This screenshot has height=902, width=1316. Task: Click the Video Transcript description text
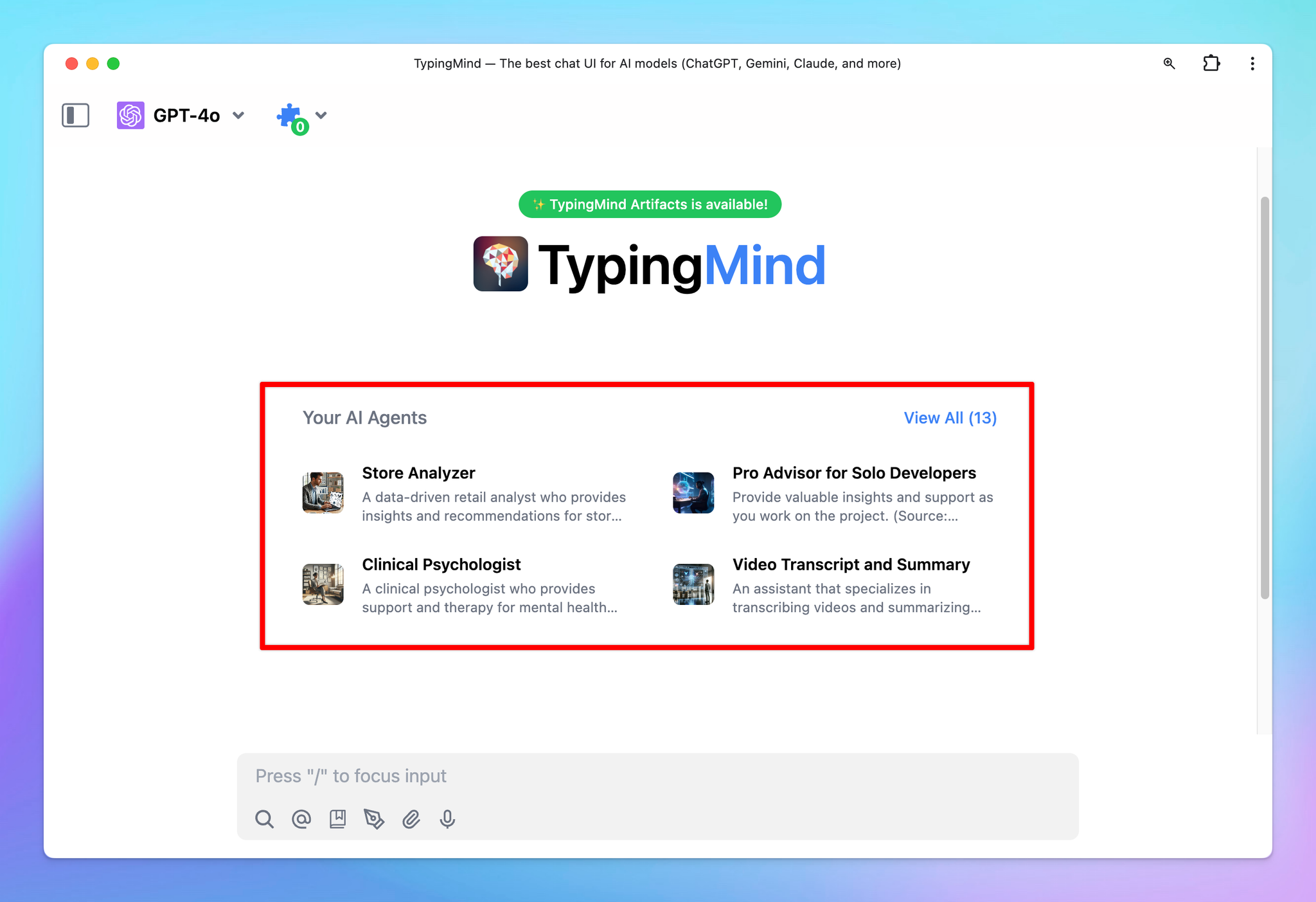[857, 598]
